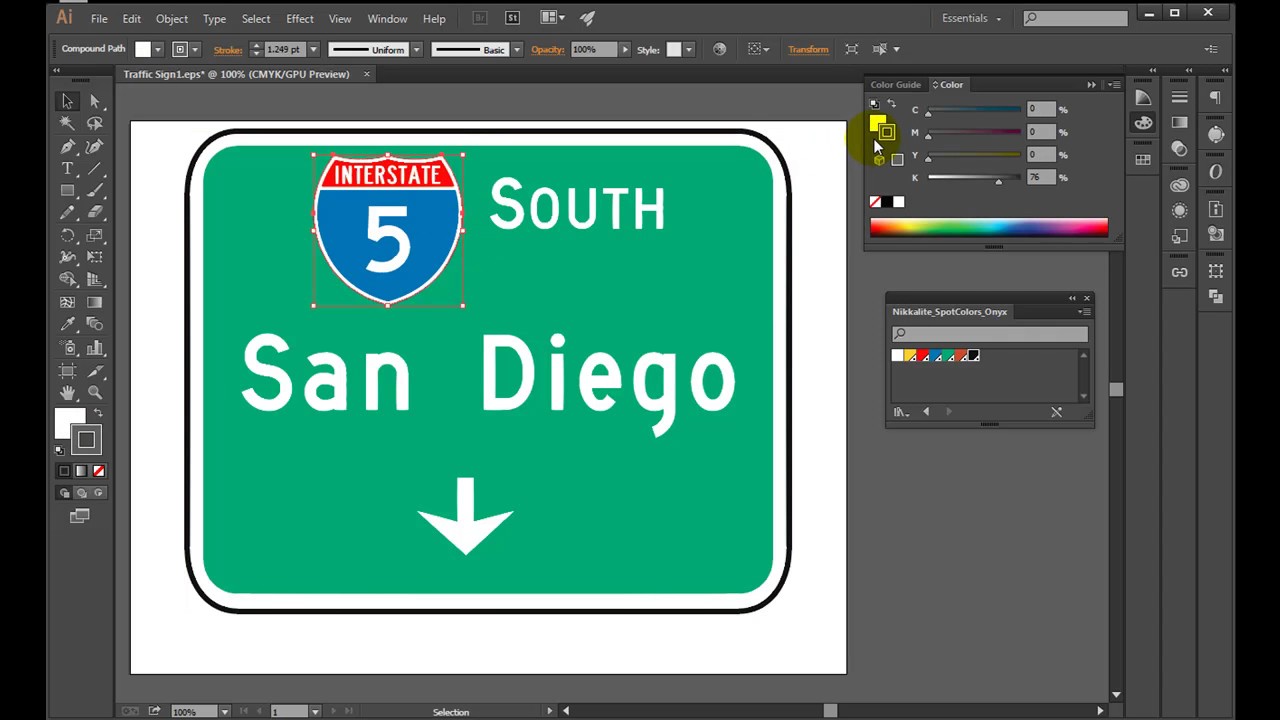This screenshot has width=1280, height=720.
Task: Click the Recolor Artwork wheel icon
Action: [x=719, y=49]
